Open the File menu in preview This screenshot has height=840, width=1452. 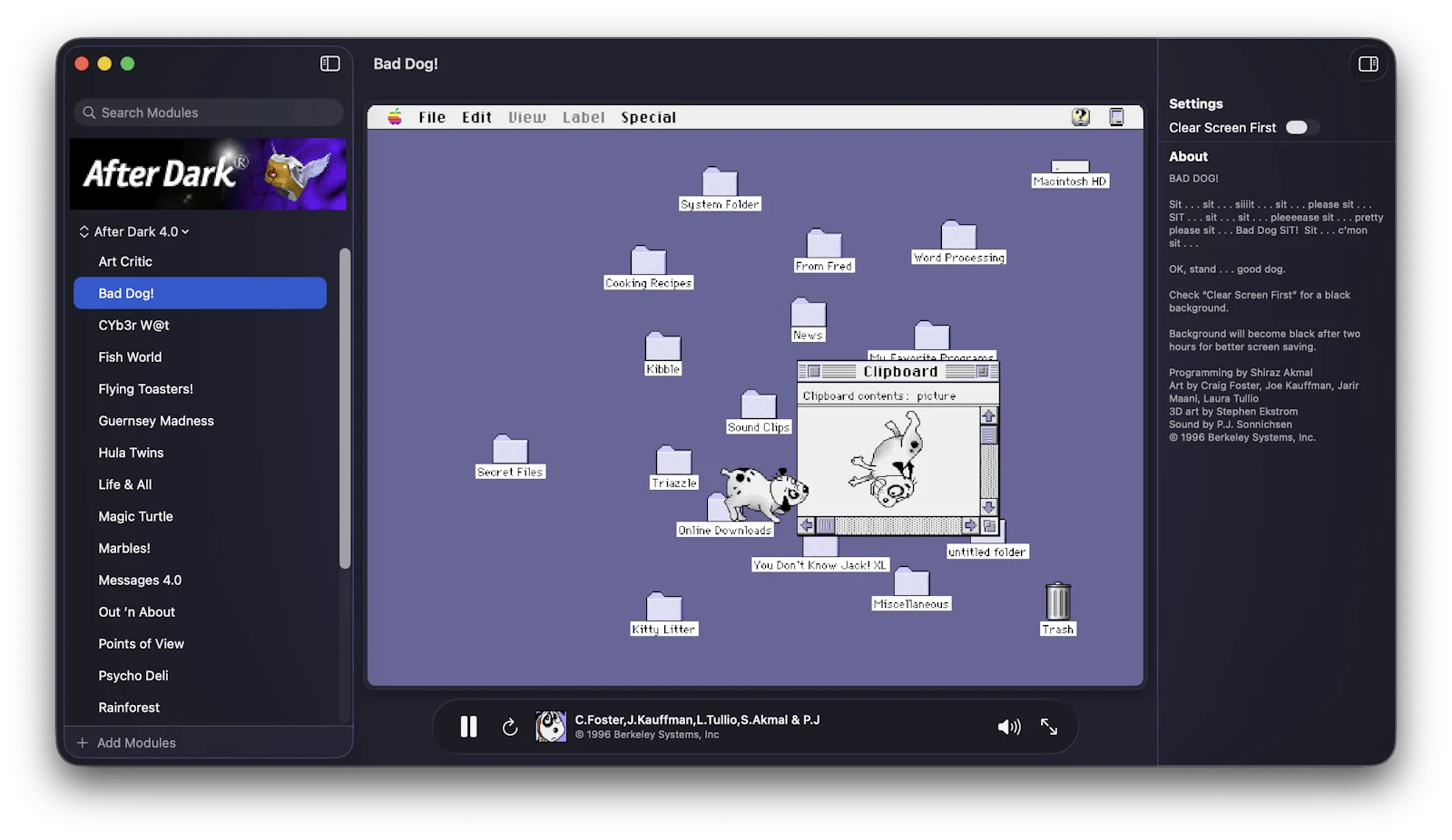tap(432, 117)
